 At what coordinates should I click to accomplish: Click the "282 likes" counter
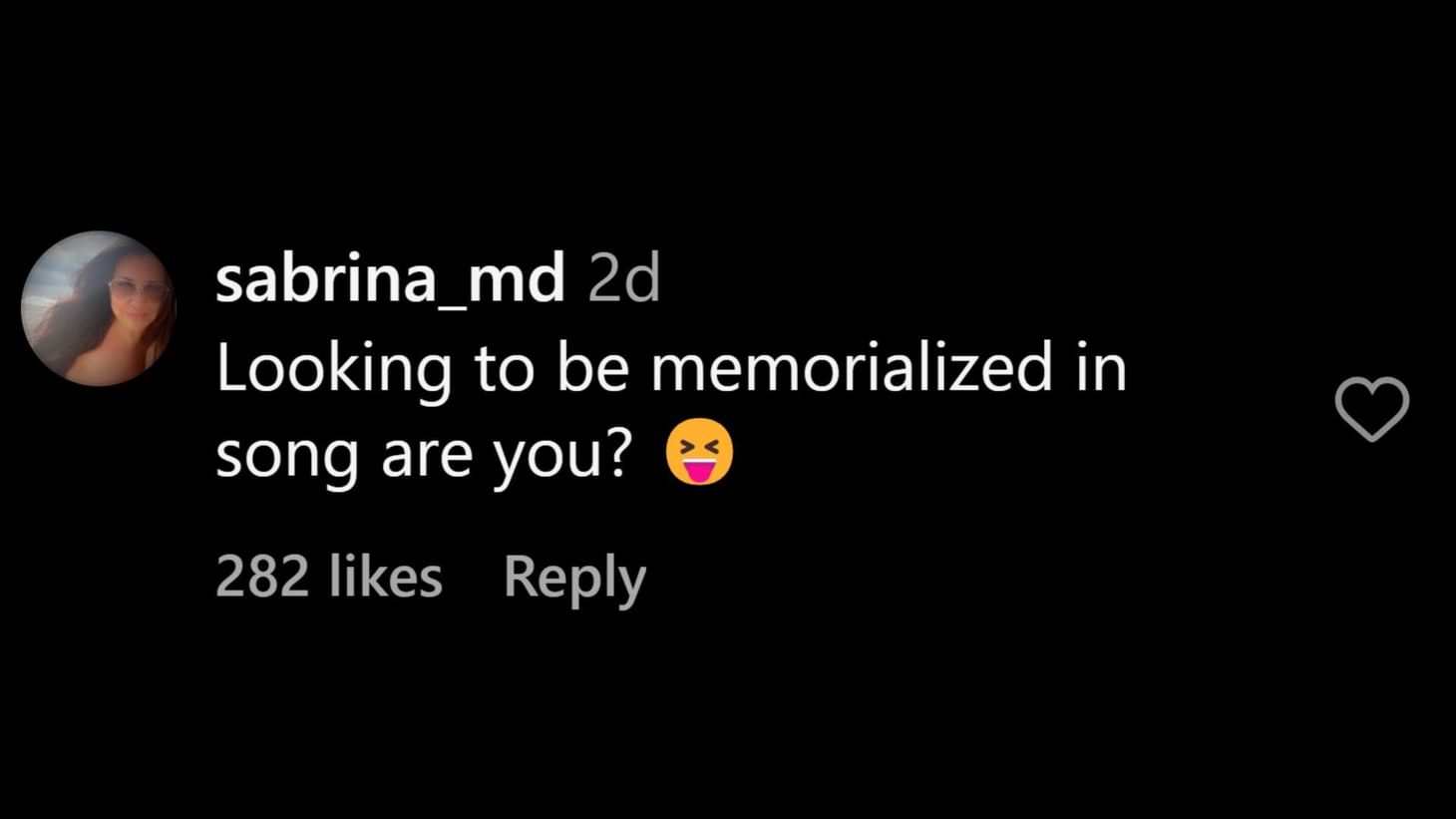click(328, 577)
